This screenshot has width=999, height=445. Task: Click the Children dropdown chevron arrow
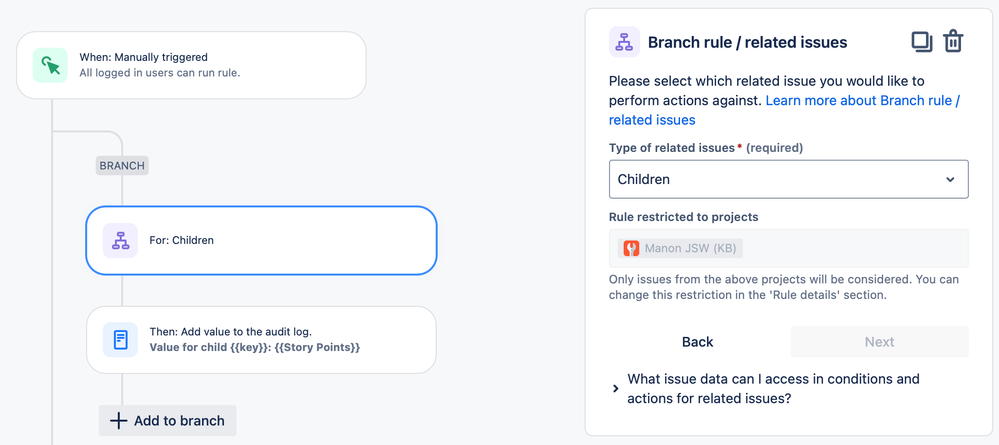tap(950, 180)
